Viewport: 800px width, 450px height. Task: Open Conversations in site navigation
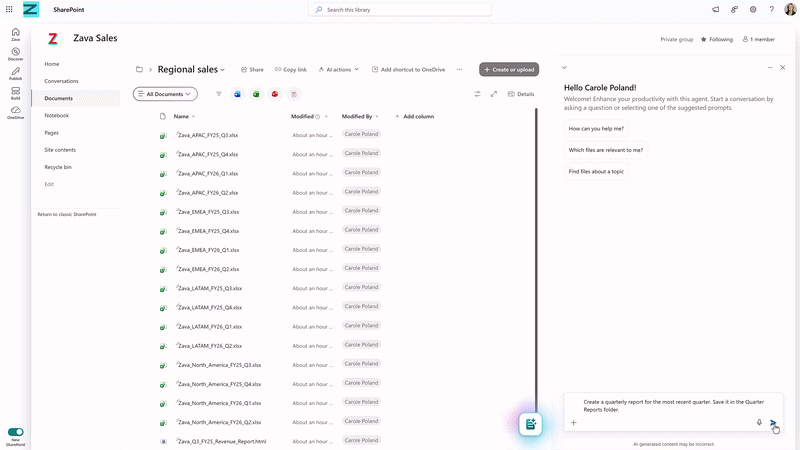pos(61,81)
